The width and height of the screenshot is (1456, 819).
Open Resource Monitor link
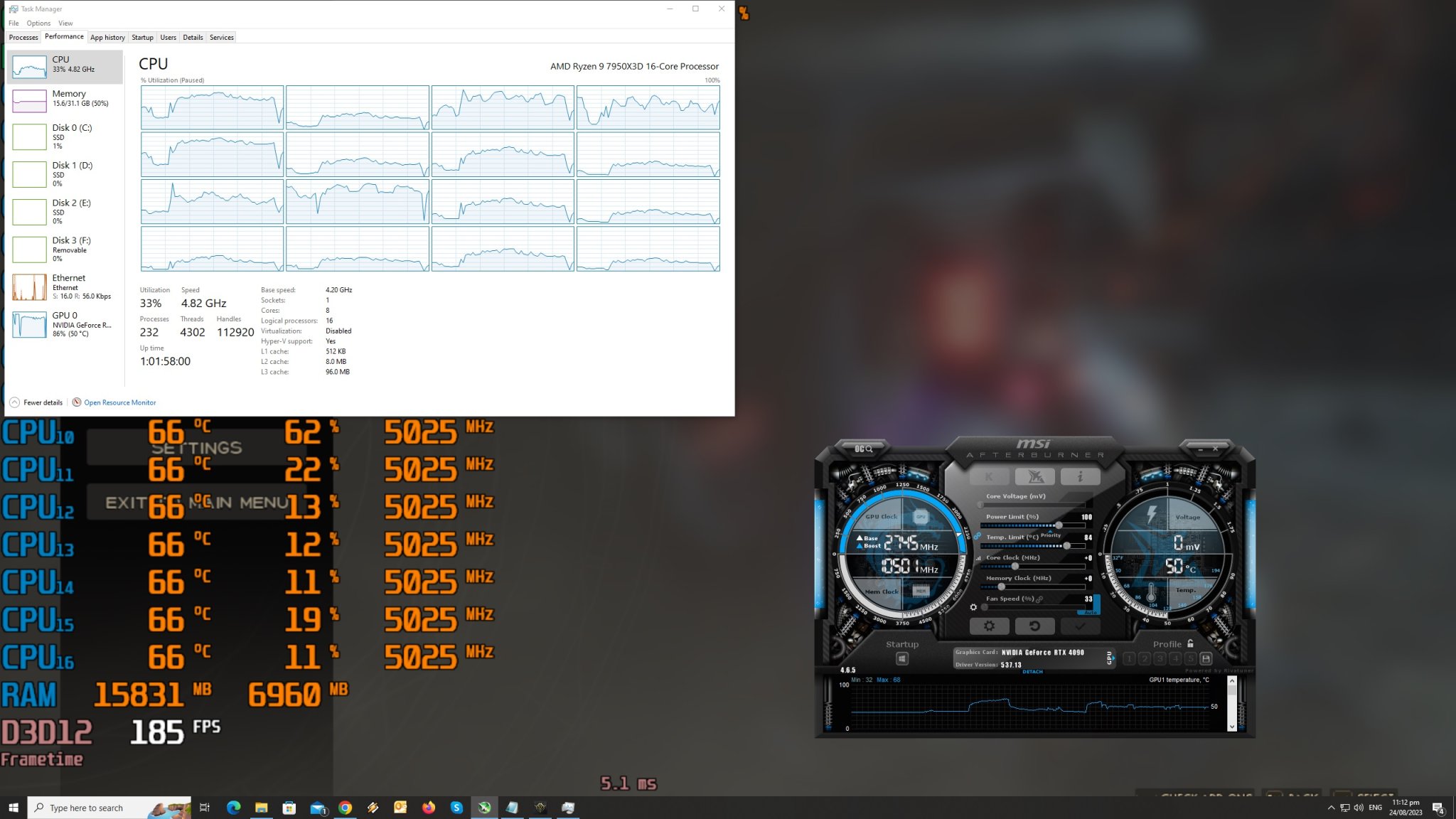(119, 402)
